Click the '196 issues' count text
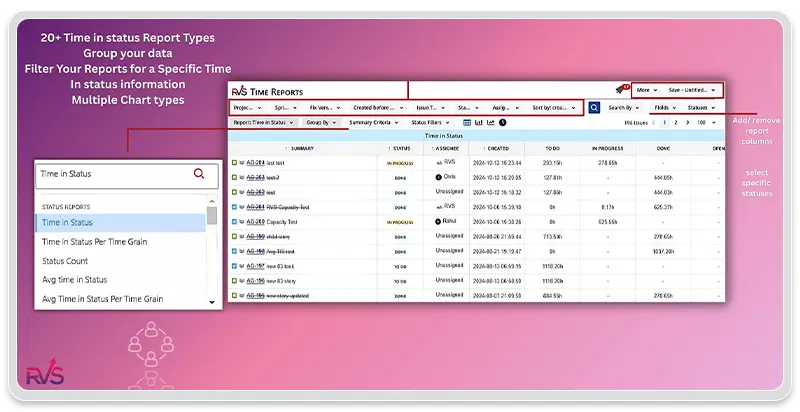Screen dimensions: 800x412 (x=636, y=122)
